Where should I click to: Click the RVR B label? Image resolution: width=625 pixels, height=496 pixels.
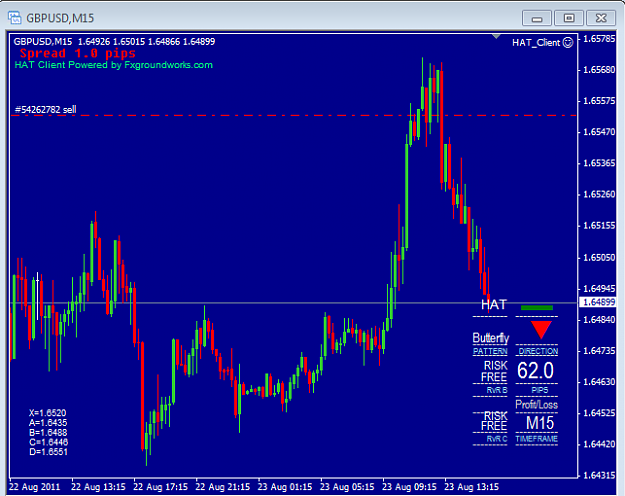point(497,390)
